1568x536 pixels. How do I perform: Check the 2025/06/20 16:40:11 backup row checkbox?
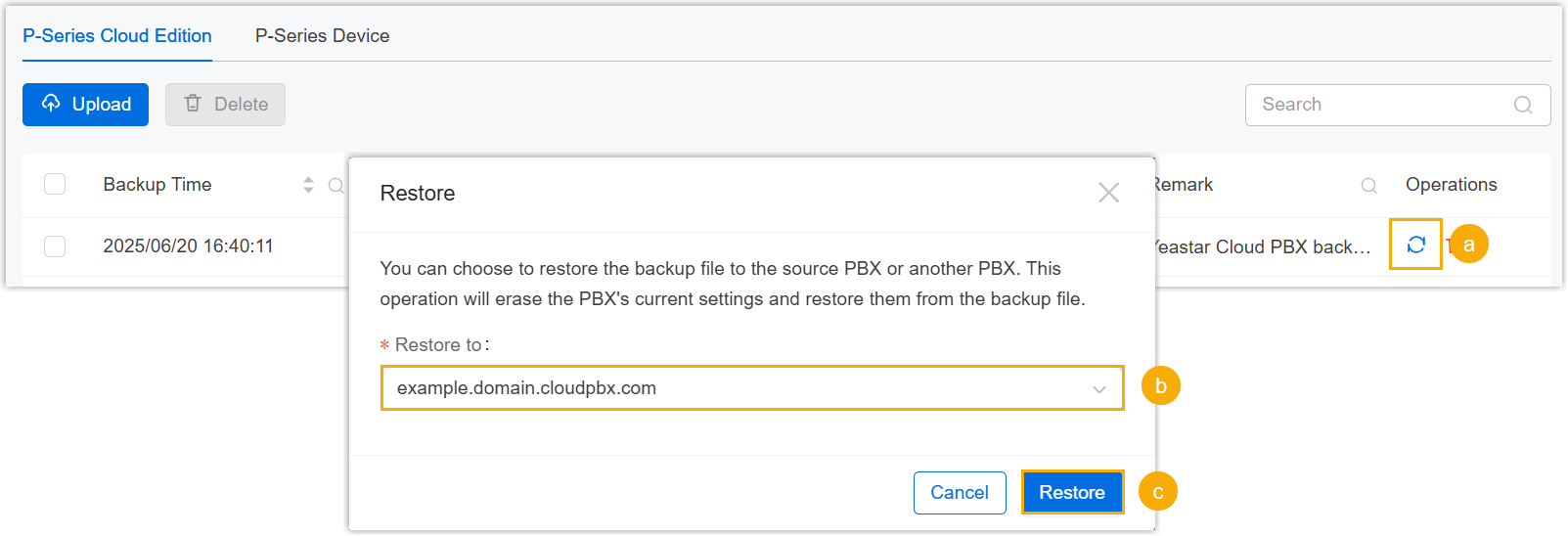point(55,246)
